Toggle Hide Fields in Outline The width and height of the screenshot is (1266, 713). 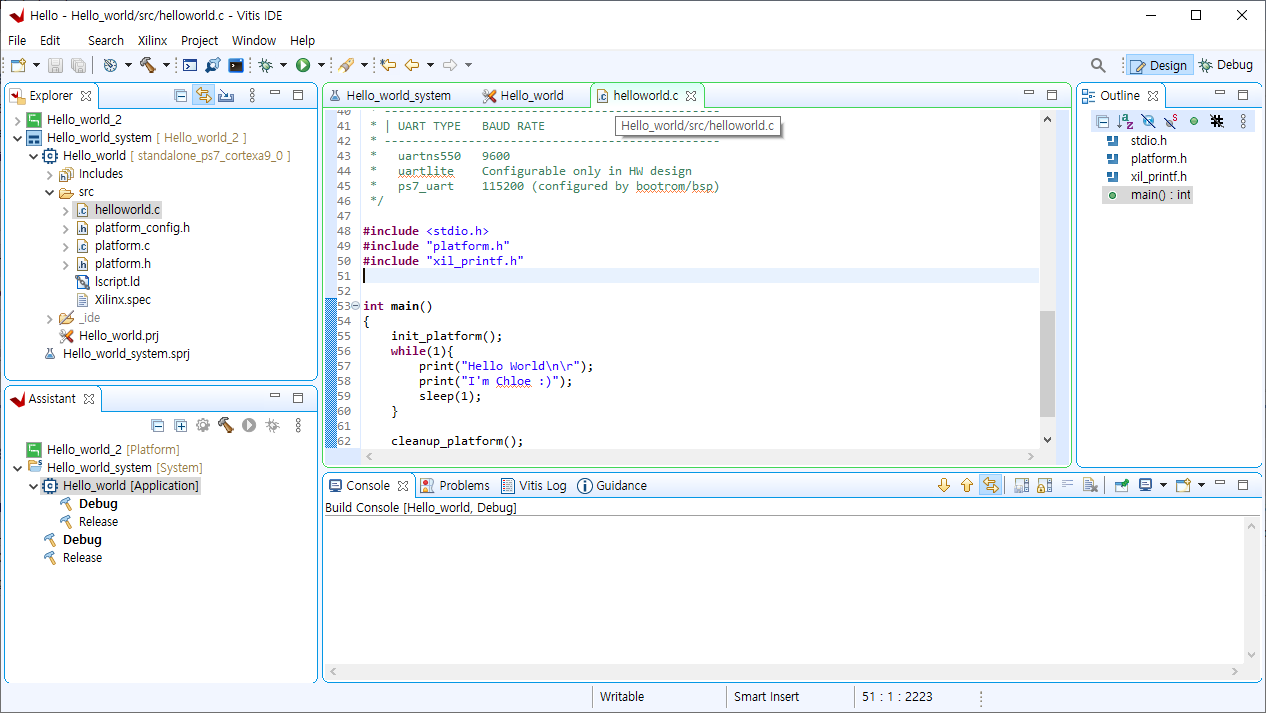coord(1148,121)
